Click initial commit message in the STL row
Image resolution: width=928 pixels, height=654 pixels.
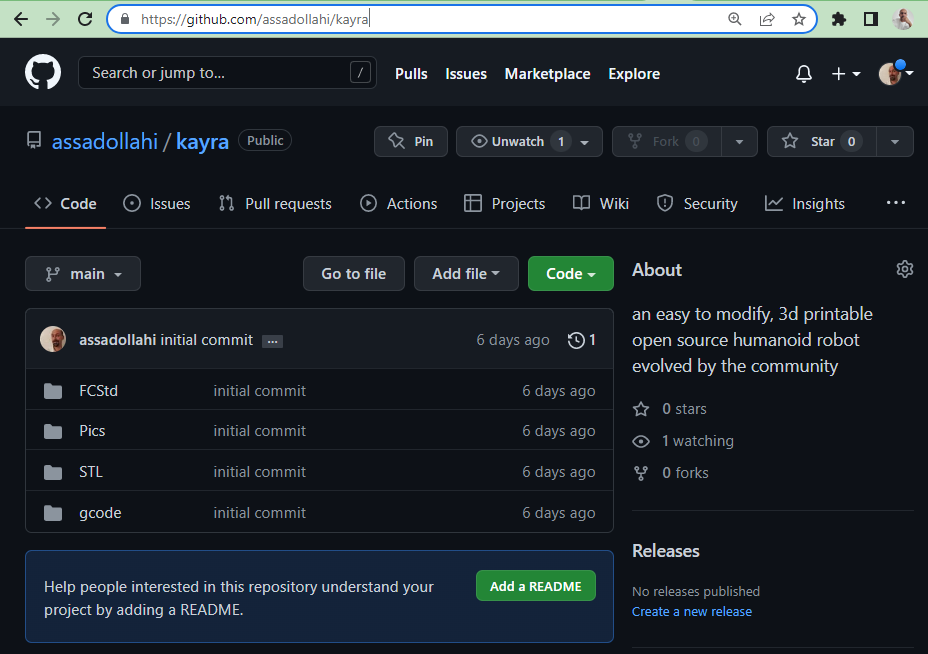260,472
